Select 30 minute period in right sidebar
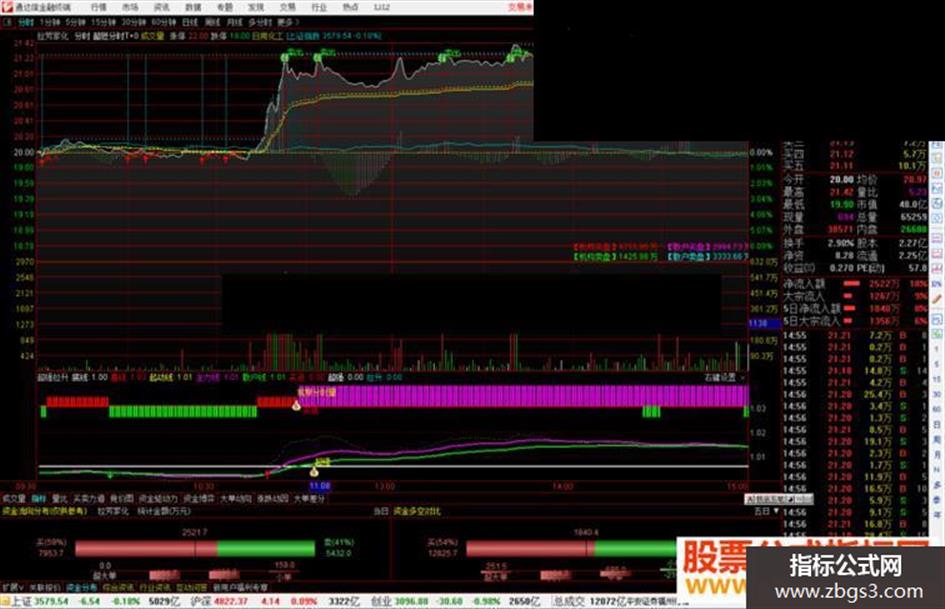Screen dimensions: 945x609 (x=937, y=394)
